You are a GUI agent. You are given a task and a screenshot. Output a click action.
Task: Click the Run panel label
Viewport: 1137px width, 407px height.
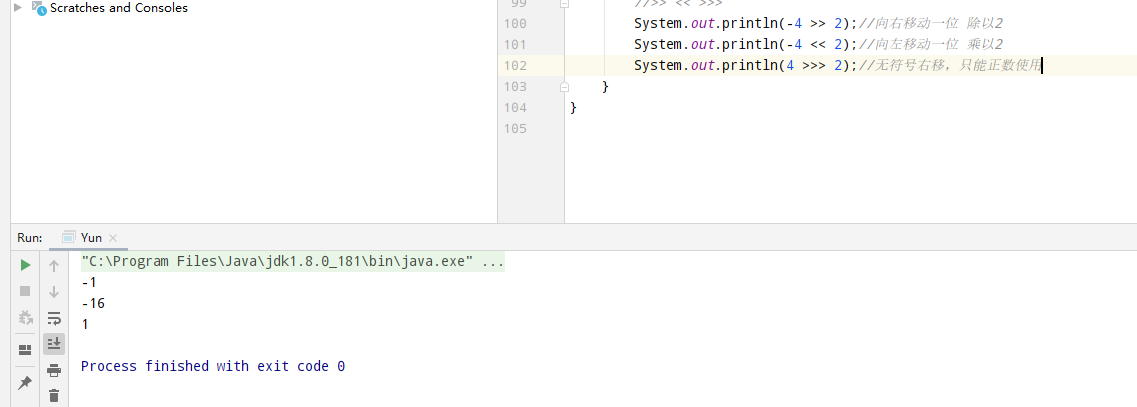29,238
